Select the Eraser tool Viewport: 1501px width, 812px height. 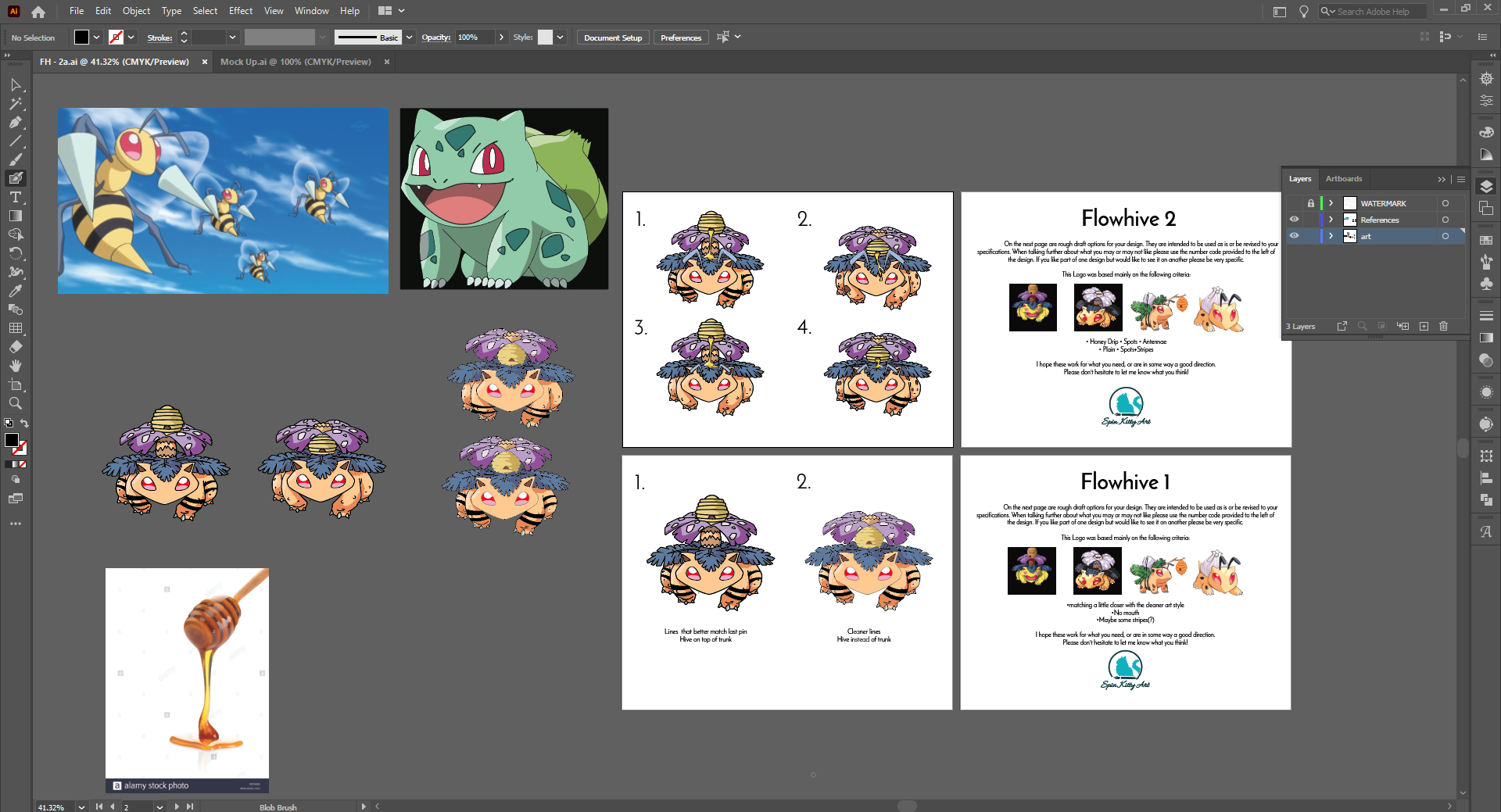(x=16, y=347)
